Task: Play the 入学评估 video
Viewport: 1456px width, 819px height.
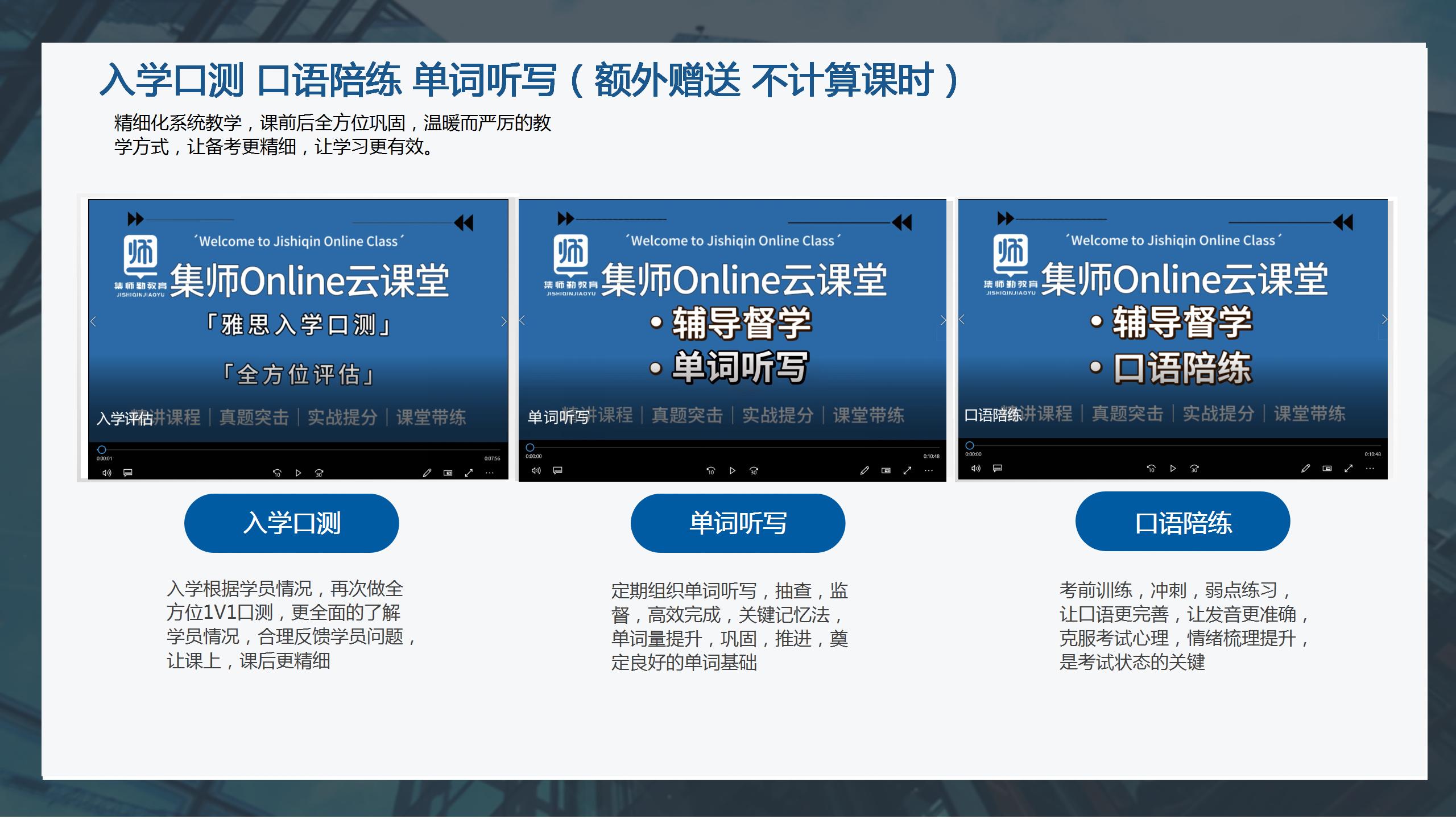Action: tap(298, 473)
